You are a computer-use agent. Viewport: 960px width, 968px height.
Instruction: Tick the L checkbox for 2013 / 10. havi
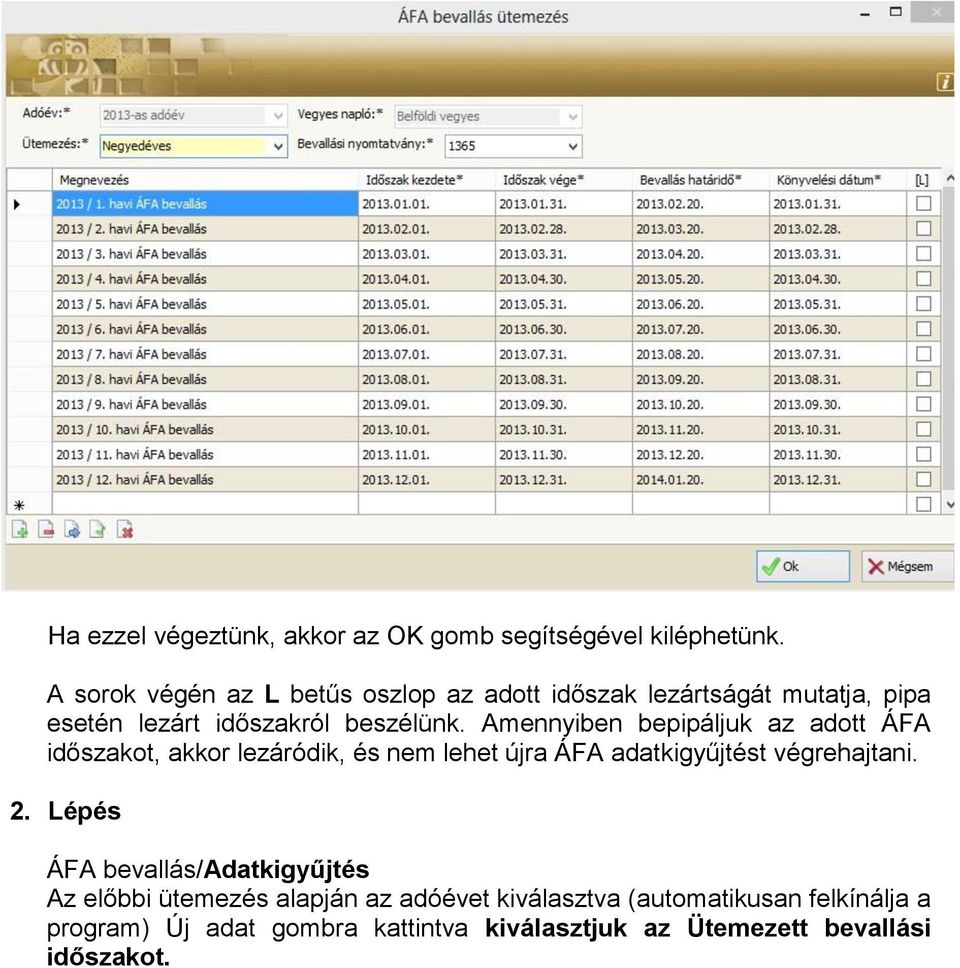coord(924,429)
